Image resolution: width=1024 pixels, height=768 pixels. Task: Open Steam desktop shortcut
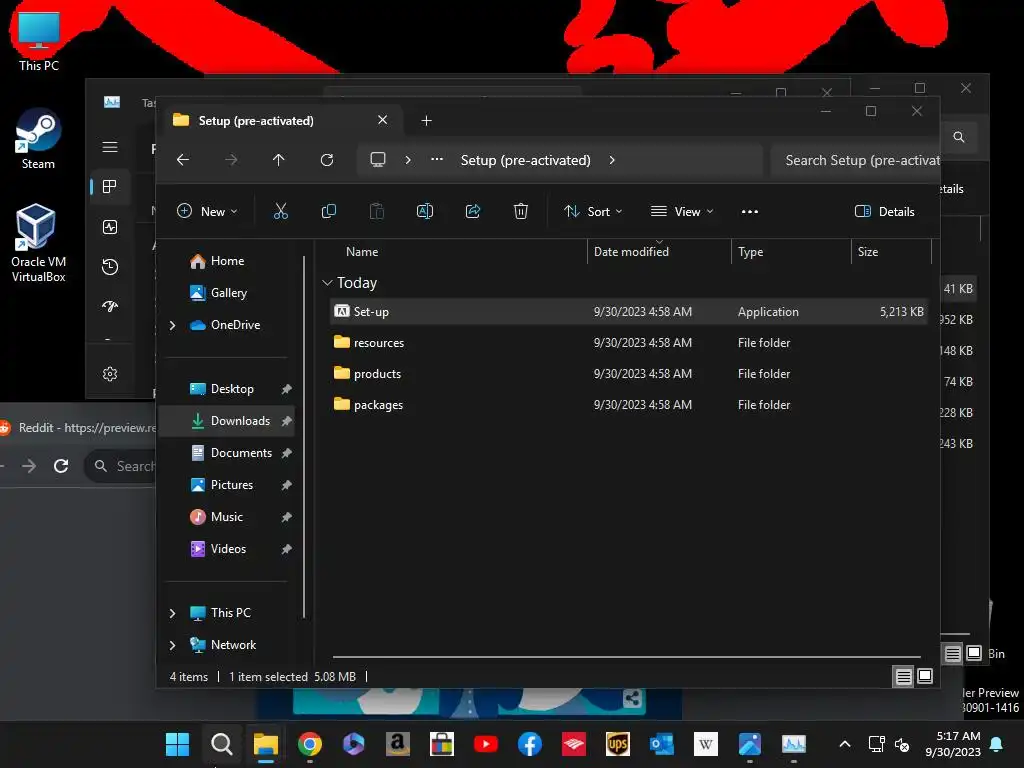(39, 139)
